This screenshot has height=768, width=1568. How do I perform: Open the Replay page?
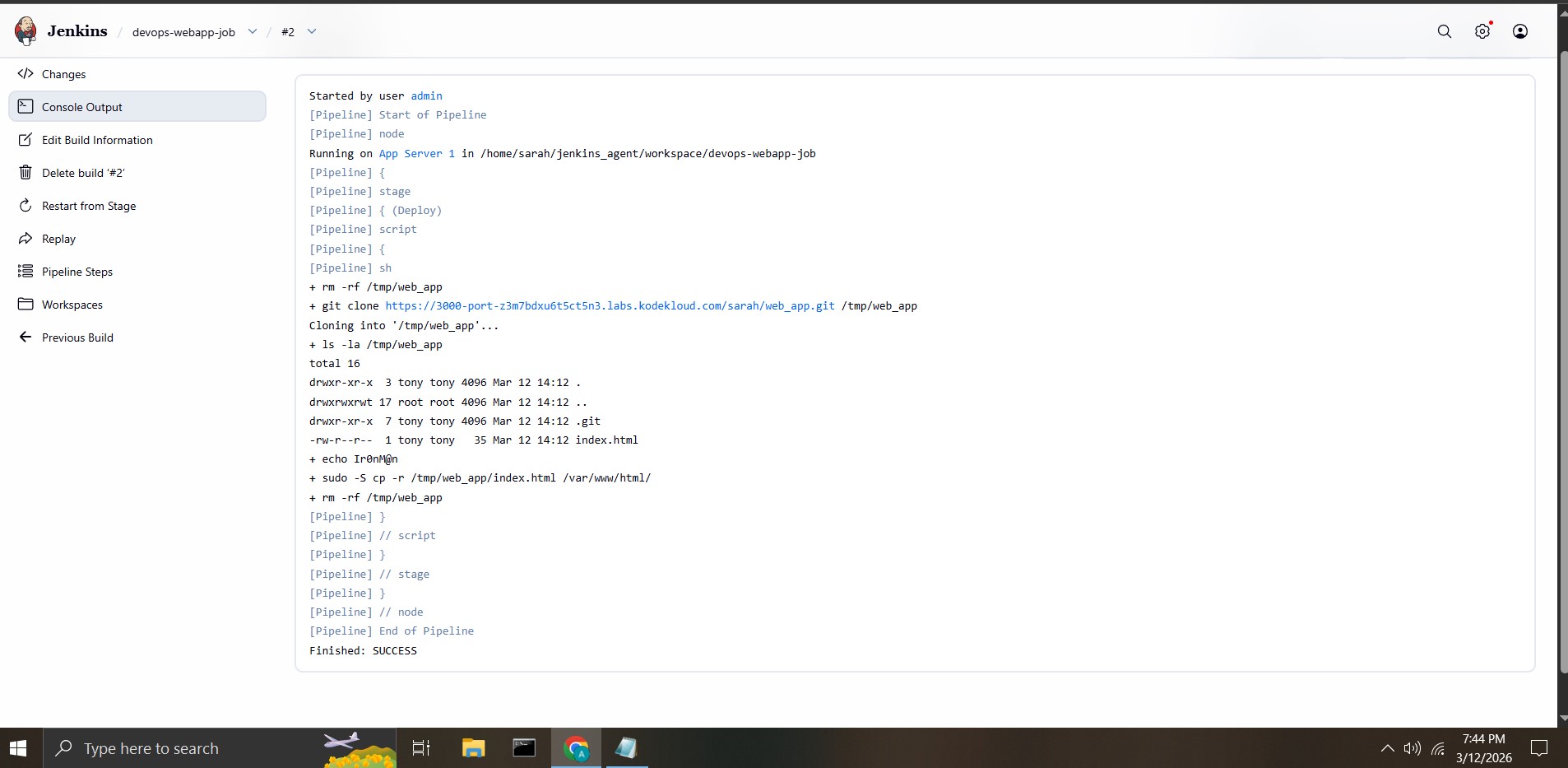(x=137, y=238)
